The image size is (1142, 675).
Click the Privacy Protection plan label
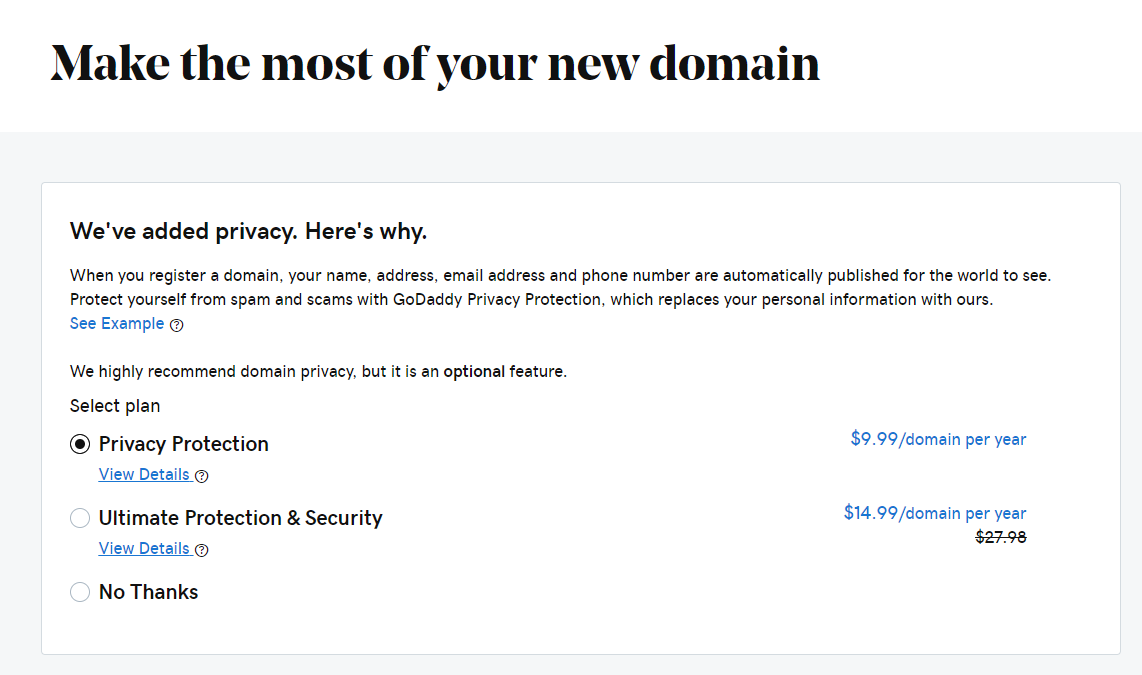(184, 444)
